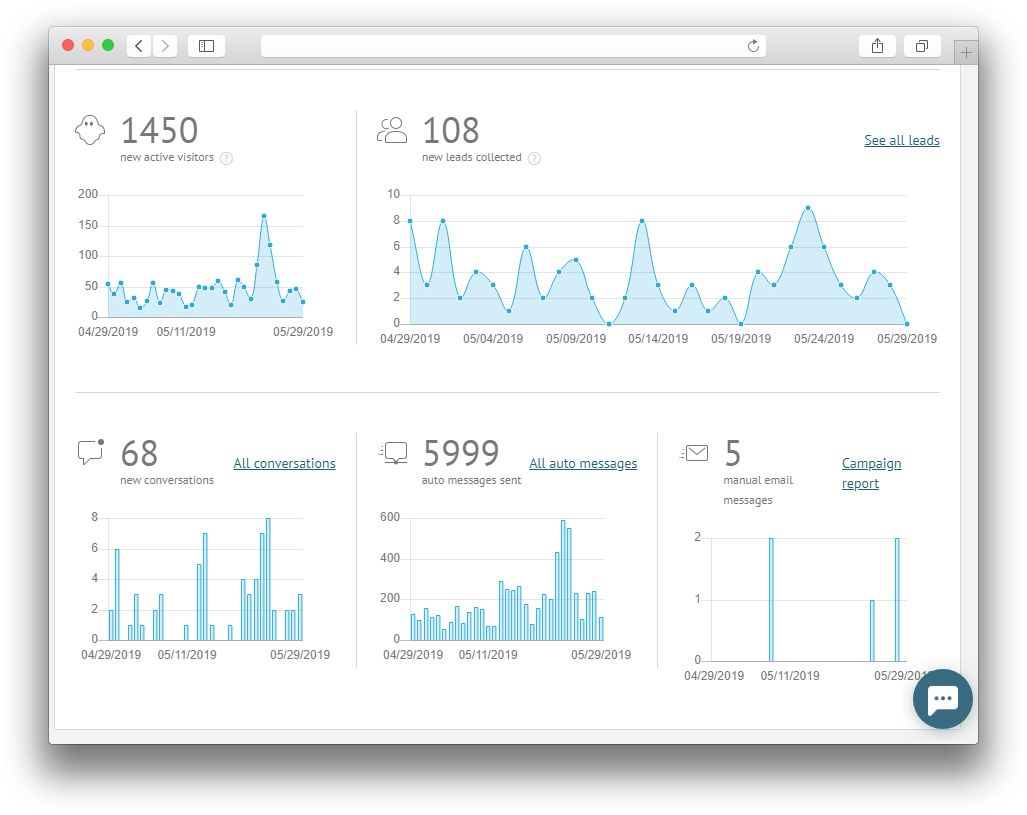The height and width of the screenshot is (815, 1027).
Task: Click the 'new leads collected' label
Action: tap(472, 157)
